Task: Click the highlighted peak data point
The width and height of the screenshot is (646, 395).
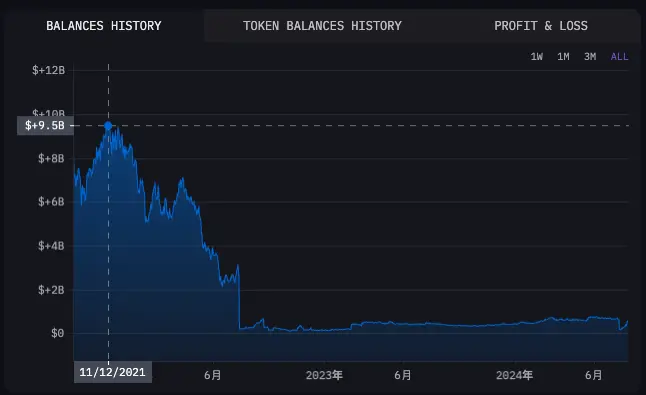Action: [x=108, y=126]
